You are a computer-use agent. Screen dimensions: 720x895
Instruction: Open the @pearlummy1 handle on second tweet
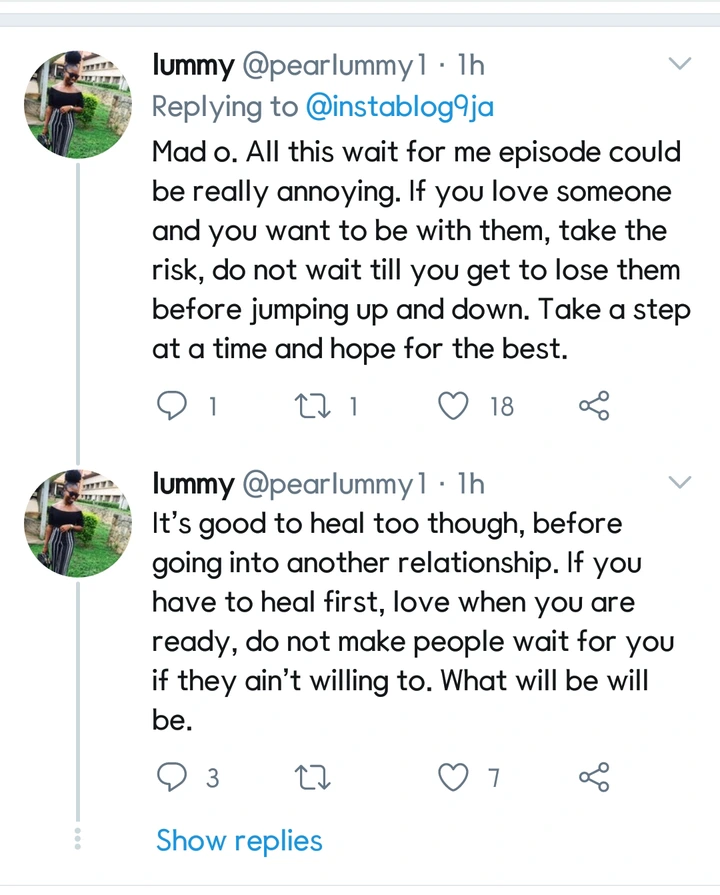click(x=329, y=484)
